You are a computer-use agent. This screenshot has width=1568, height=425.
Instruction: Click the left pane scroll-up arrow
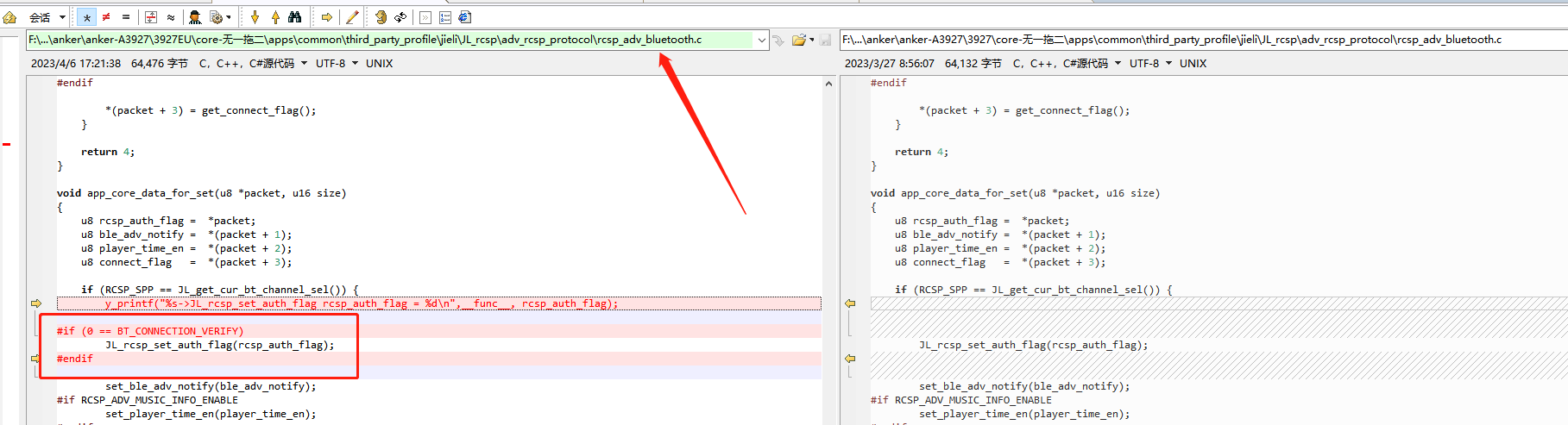(x=828, y=84)
